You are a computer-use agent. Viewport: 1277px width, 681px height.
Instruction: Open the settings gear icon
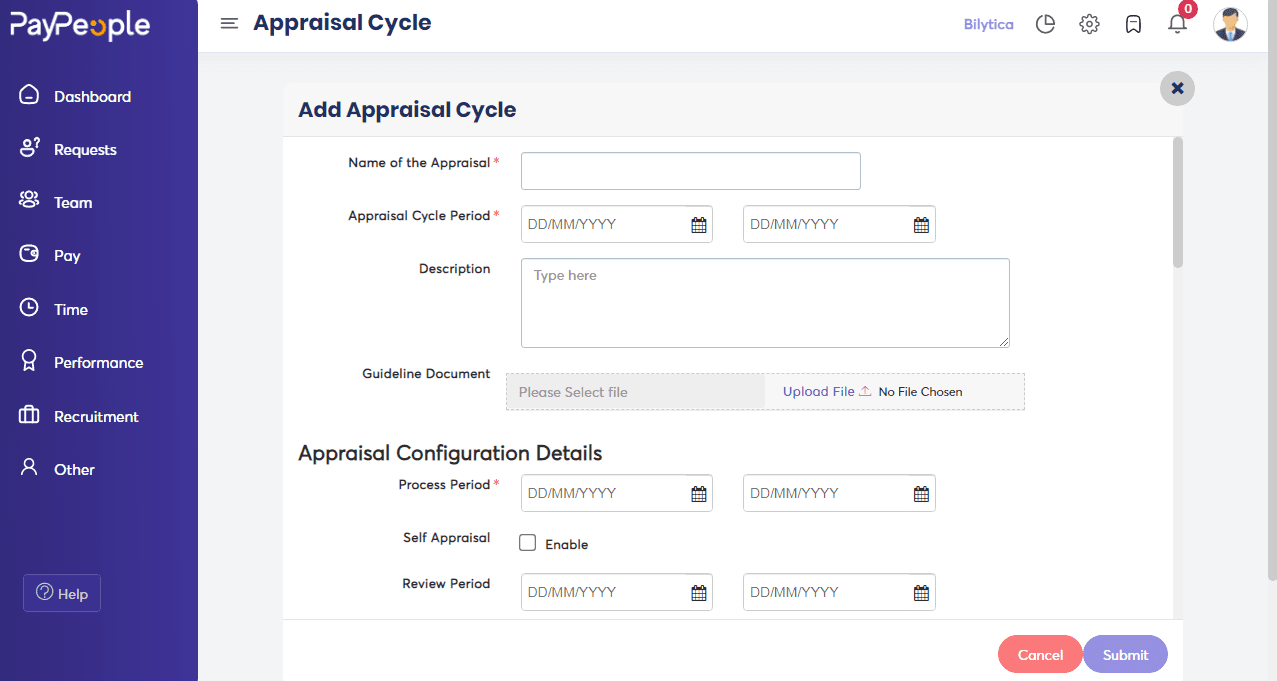click(x=1089, y=24)
